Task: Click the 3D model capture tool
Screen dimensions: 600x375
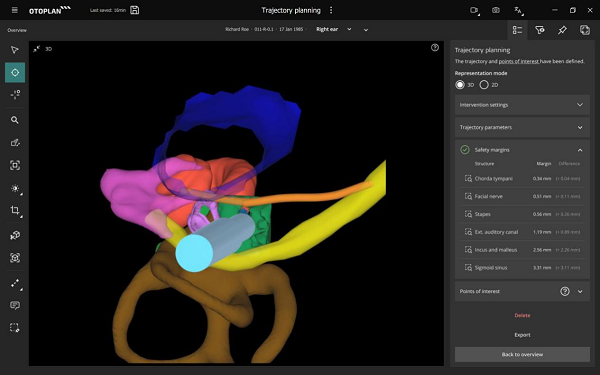Action: [x=15, y=258]
